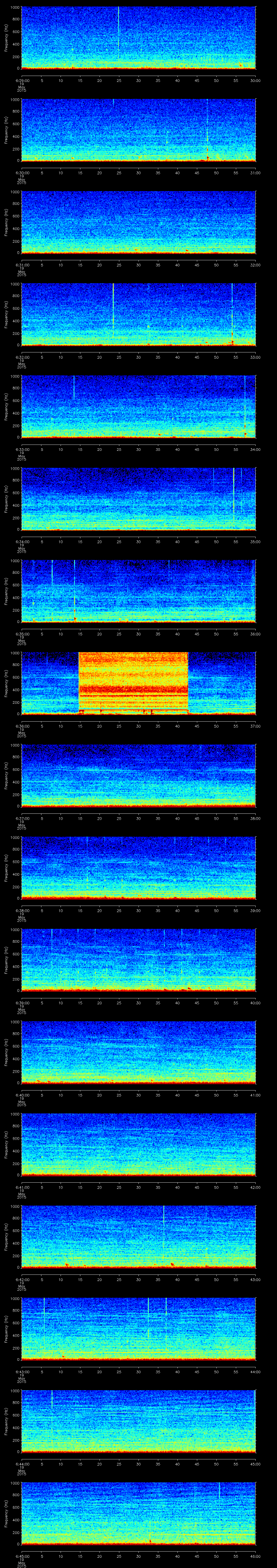Click the 6:38:00 start time label
Viewport: 277px width, 1568px height.
pos(22,910)
